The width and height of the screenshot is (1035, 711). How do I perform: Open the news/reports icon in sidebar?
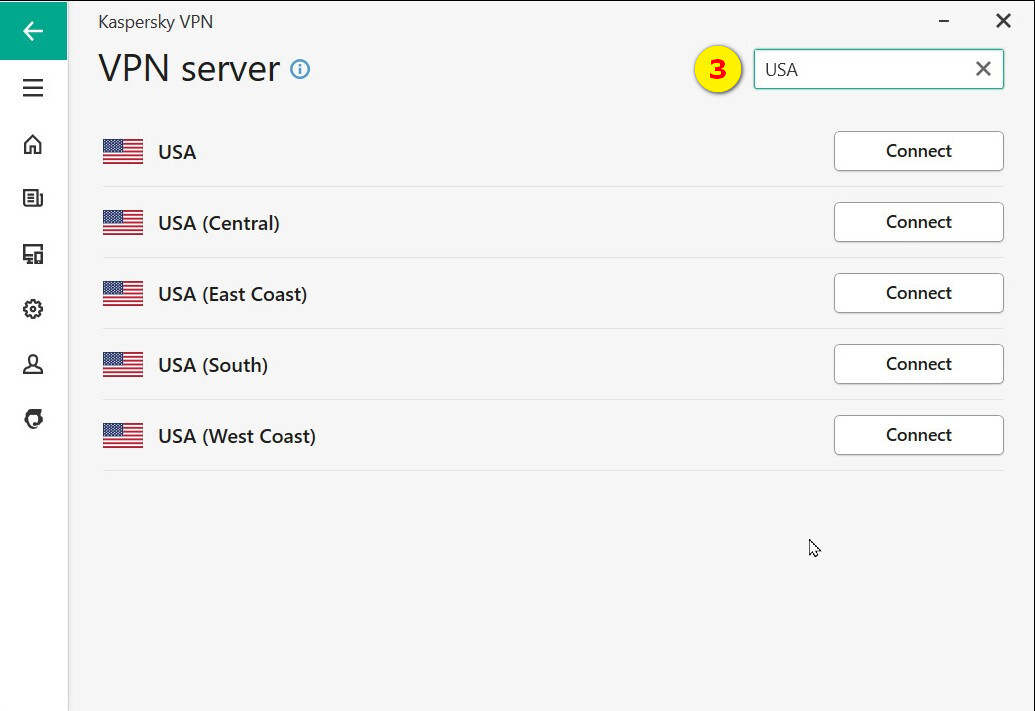[33, 198]
